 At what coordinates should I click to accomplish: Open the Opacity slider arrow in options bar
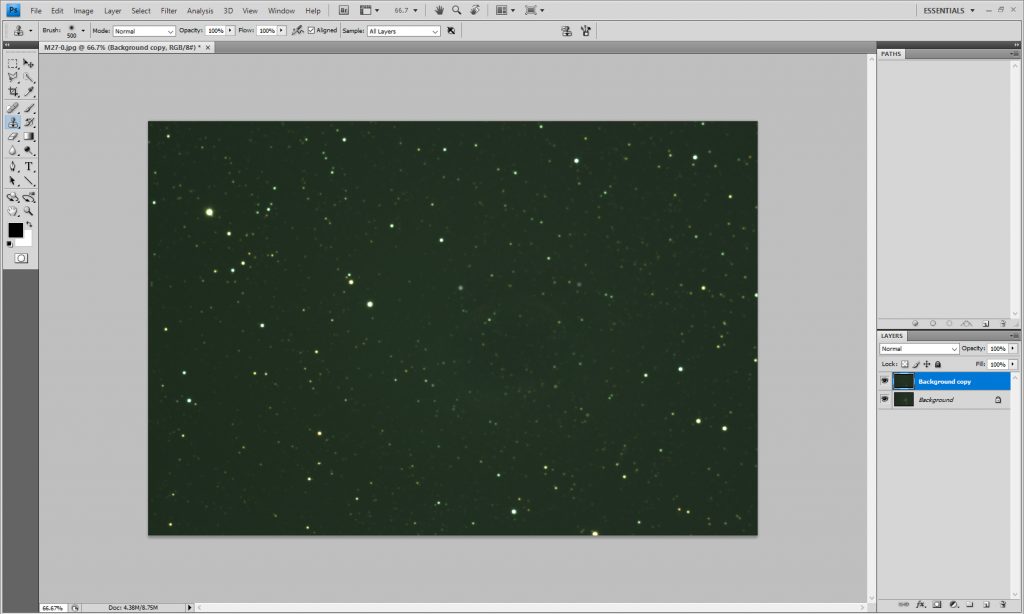click(x=230, y=30)
